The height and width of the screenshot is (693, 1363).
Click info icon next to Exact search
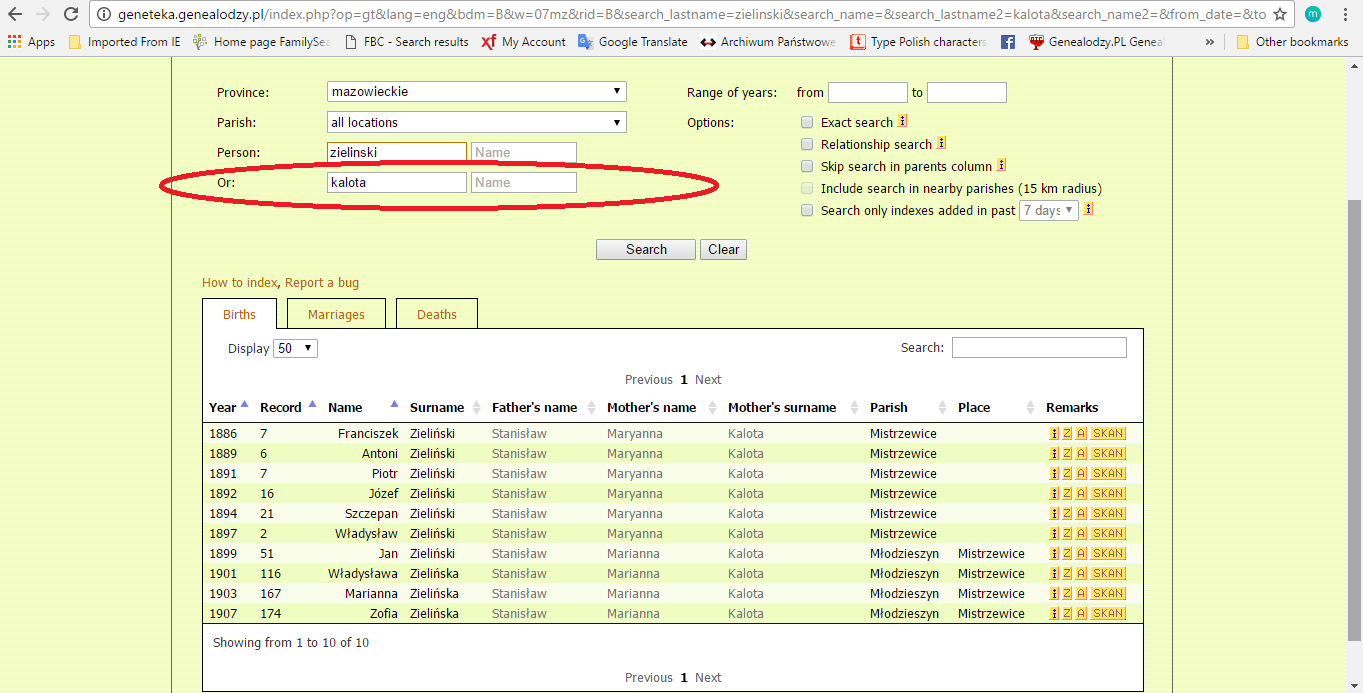(902, 121)
